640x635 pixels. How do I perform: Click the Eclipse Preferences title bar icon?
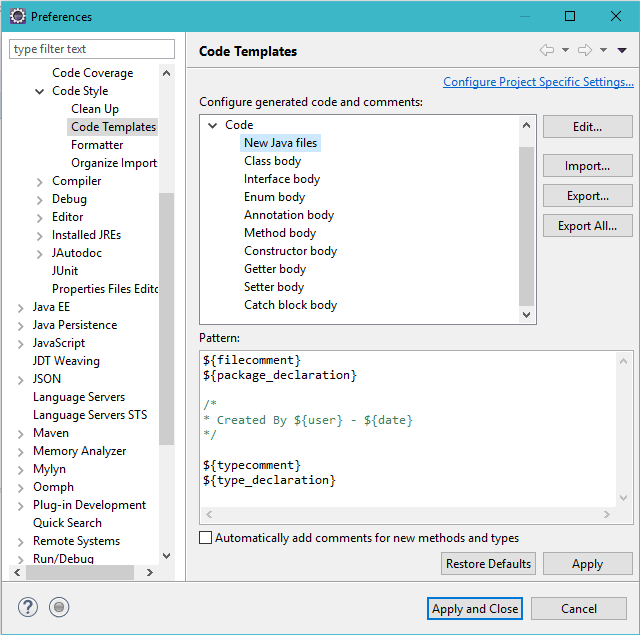(x=17, y=16)
